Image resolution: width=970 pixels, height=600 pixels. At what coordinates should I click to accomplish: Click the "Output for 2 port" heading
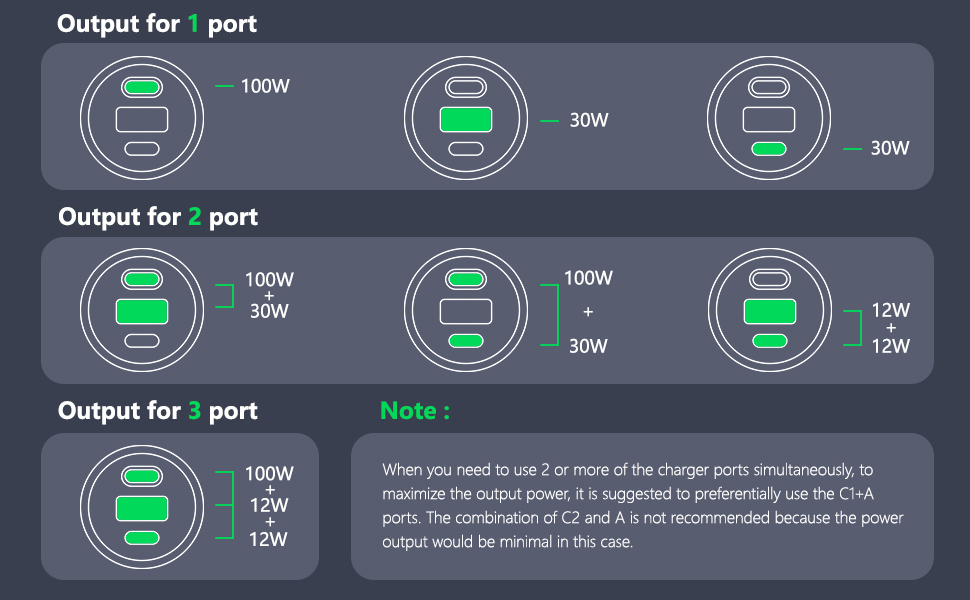pyautogui.click(x=158, y=216)
